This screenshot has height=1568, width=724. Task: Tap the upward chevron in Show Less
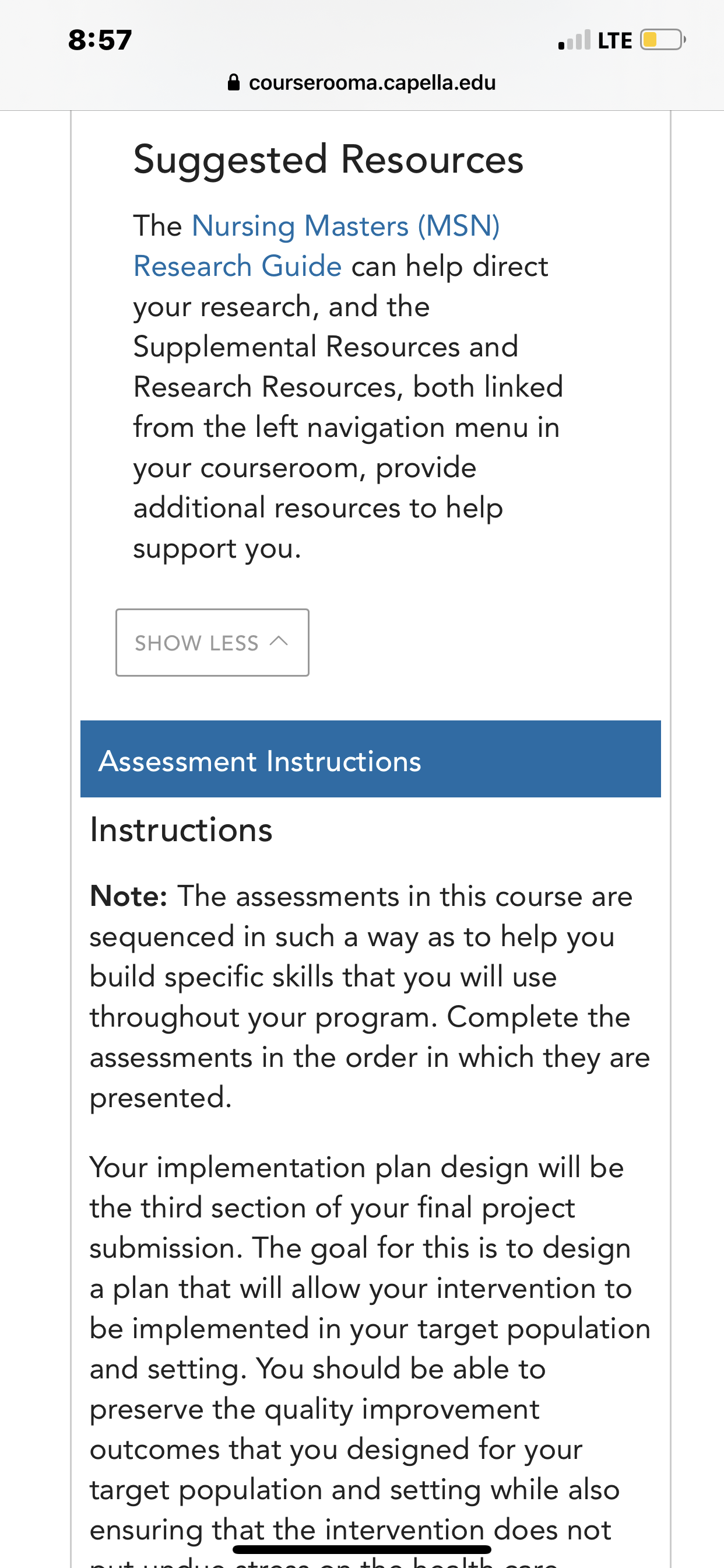pyautogui.click(x=279, y=641)
